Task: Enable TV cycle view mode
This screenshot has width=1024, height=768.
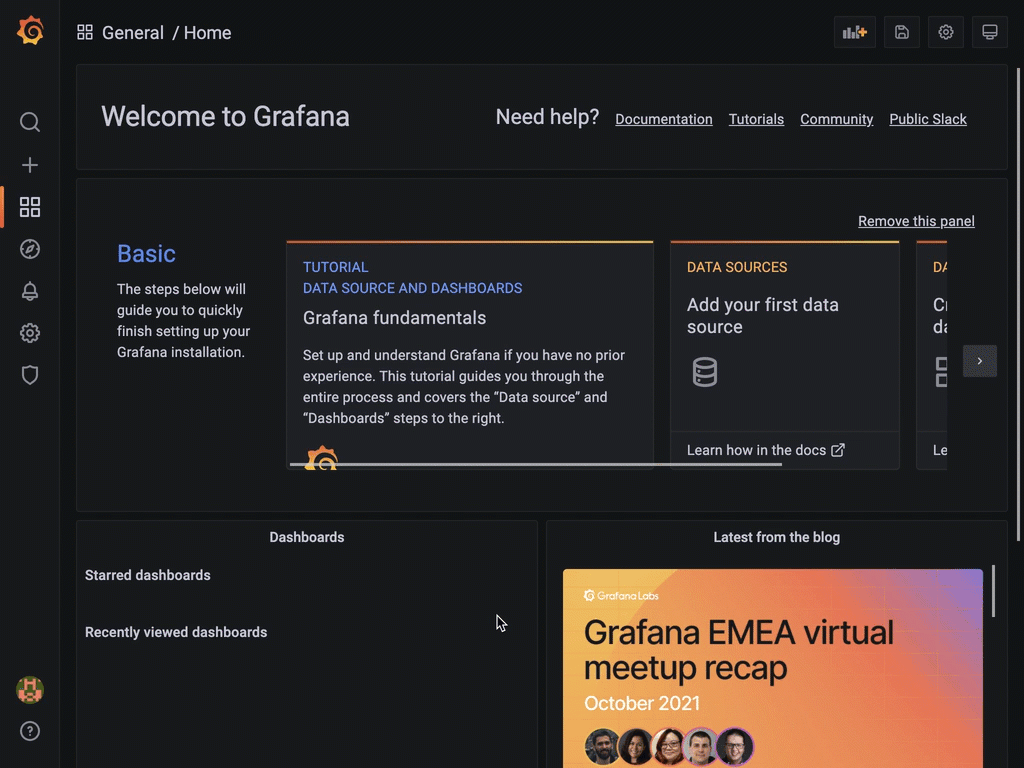Action: (989, 32)
